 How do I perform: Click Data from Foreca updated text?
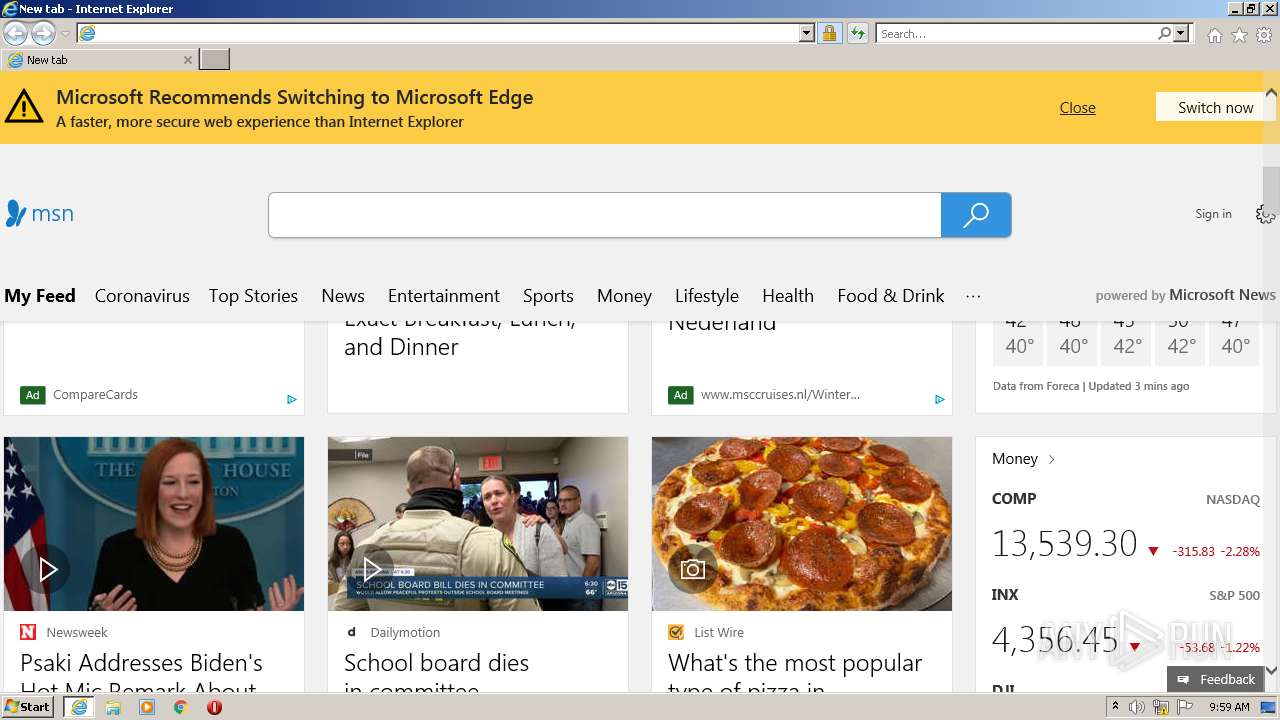coord(1091,386)
